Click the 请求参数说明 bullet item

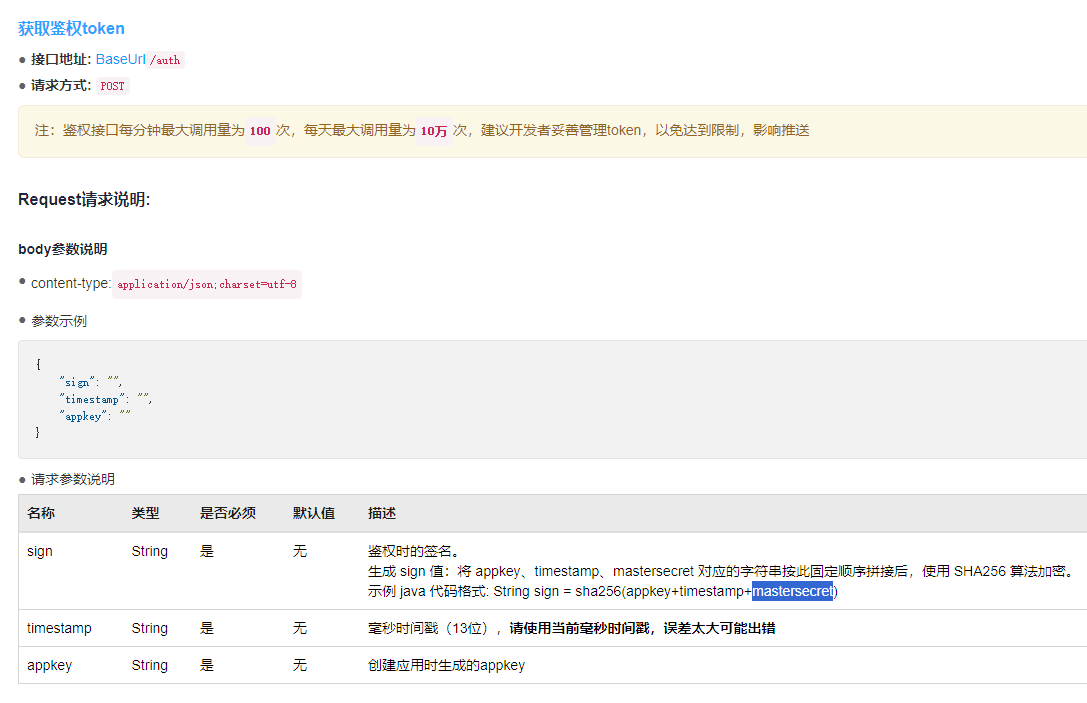pyautogui.click(x=75, y=479)
